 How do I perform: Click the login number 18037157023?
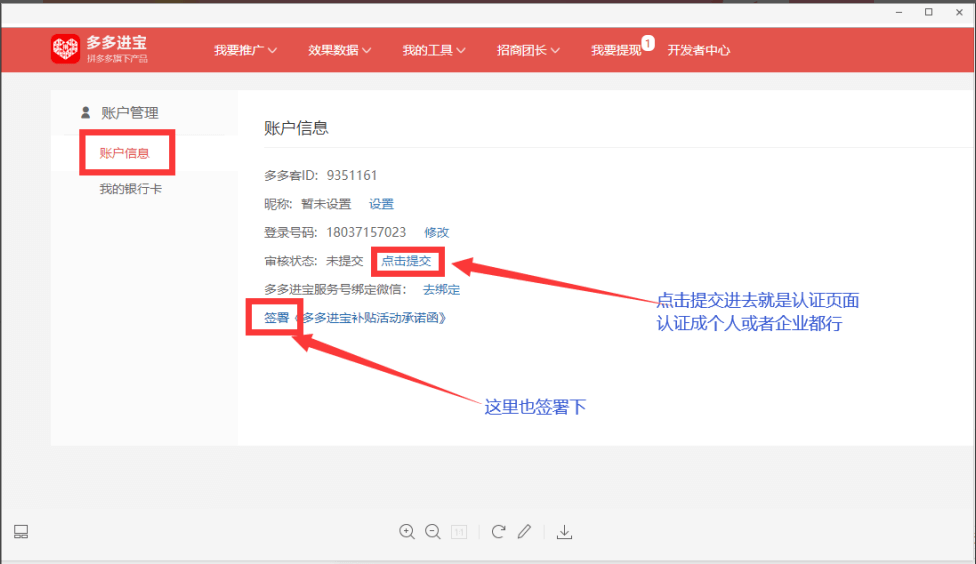[x=366, y=232]
